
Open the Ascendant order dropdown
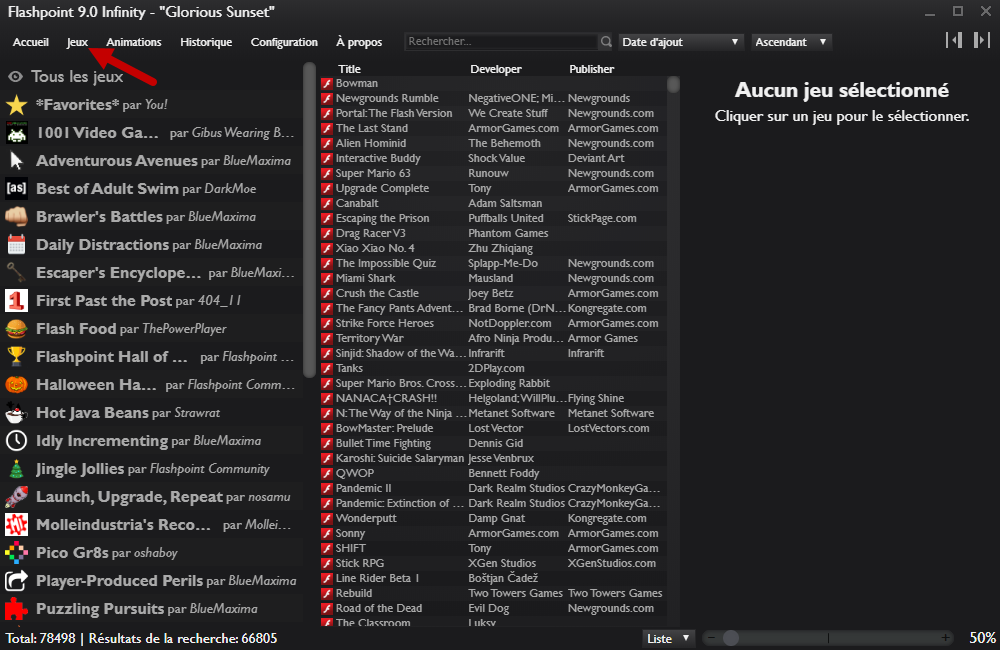click(791, 42)
